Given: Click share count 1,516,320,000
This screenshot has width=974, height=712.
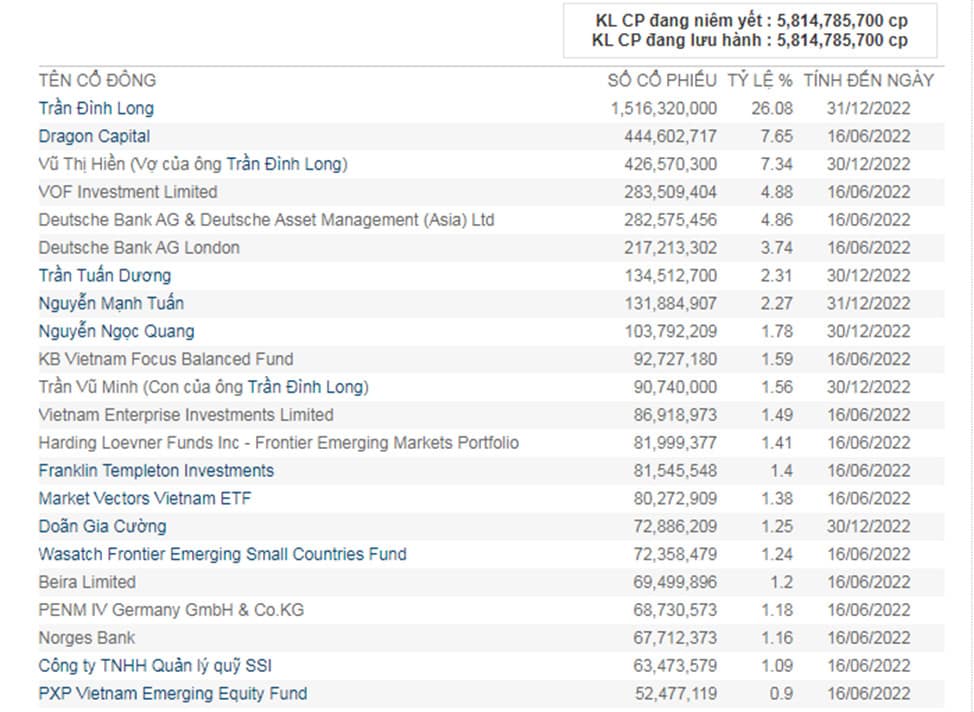Looking at the screenshot, I should tap(664, 108).
